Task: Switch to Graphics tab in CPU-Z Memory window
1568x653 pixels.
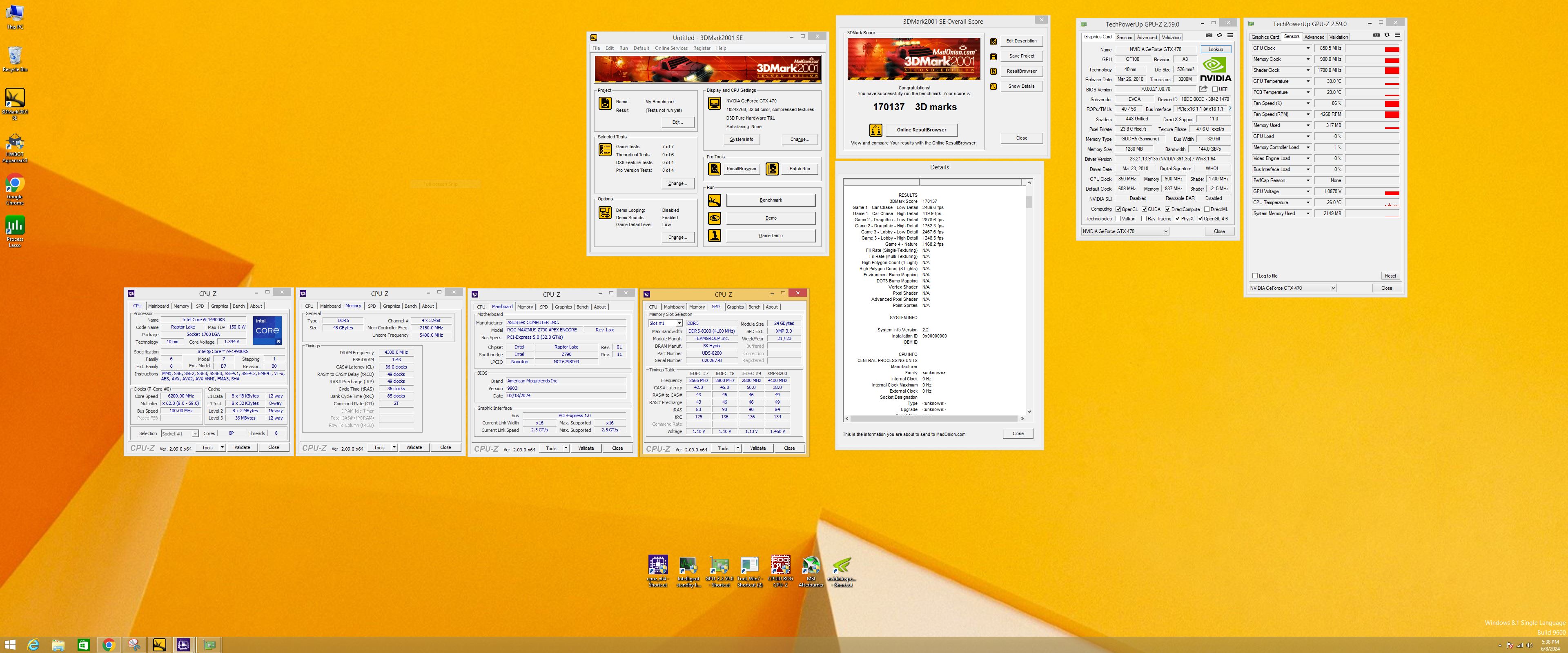Action: (x=392, y=306)
